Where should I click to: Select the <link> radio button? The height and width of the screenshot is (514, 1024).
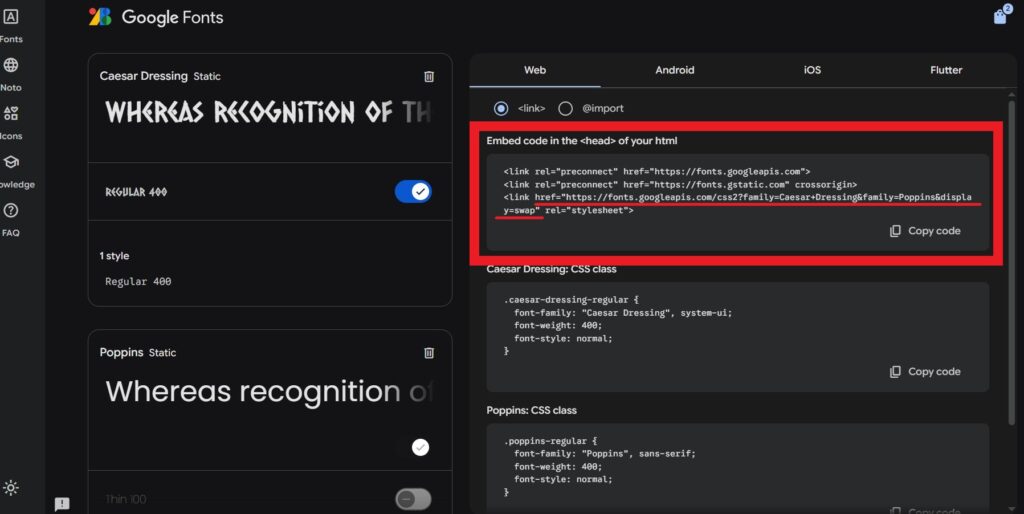501,108
